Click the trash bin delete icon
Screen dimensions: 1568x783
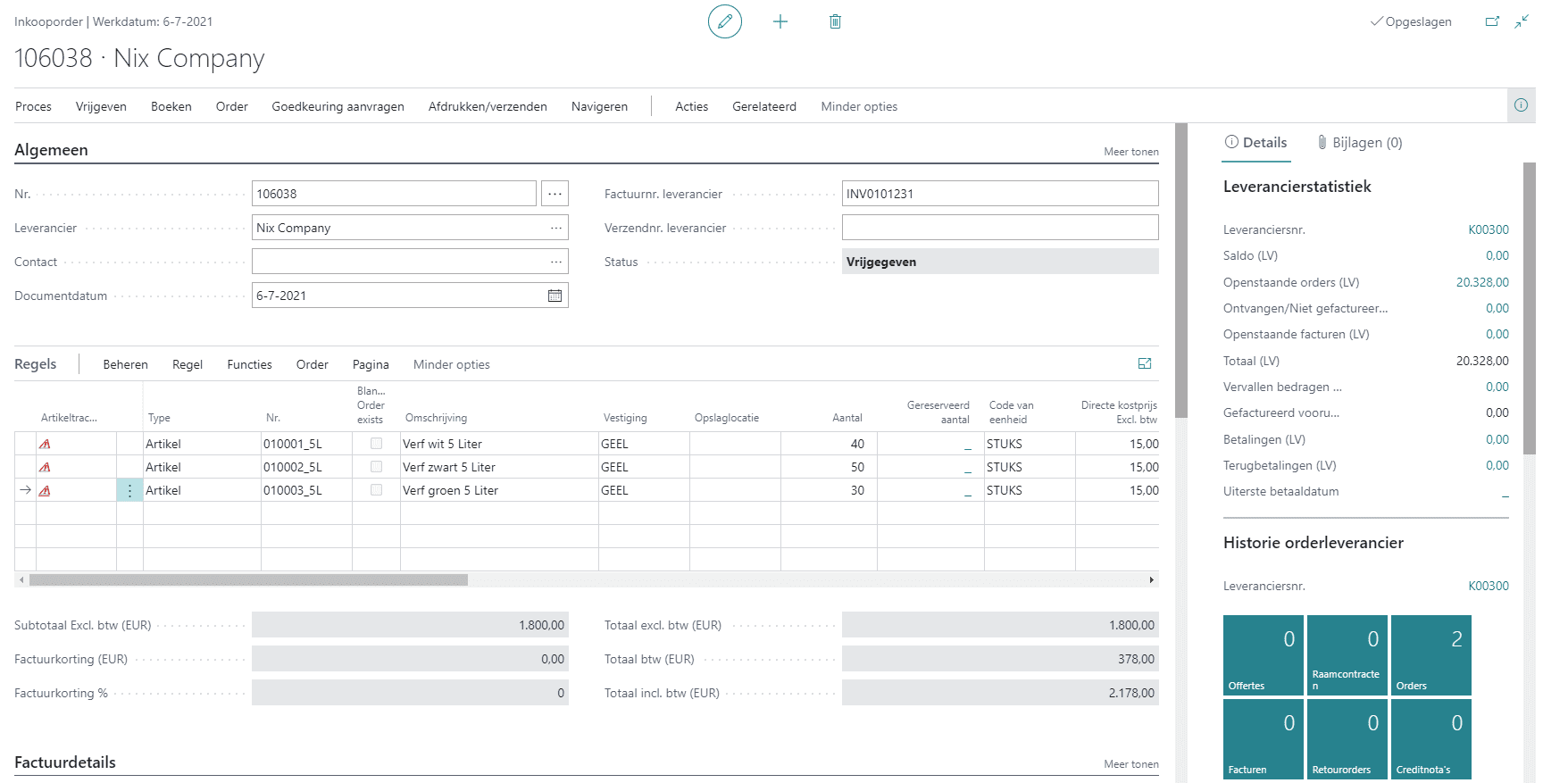point(835,21)
